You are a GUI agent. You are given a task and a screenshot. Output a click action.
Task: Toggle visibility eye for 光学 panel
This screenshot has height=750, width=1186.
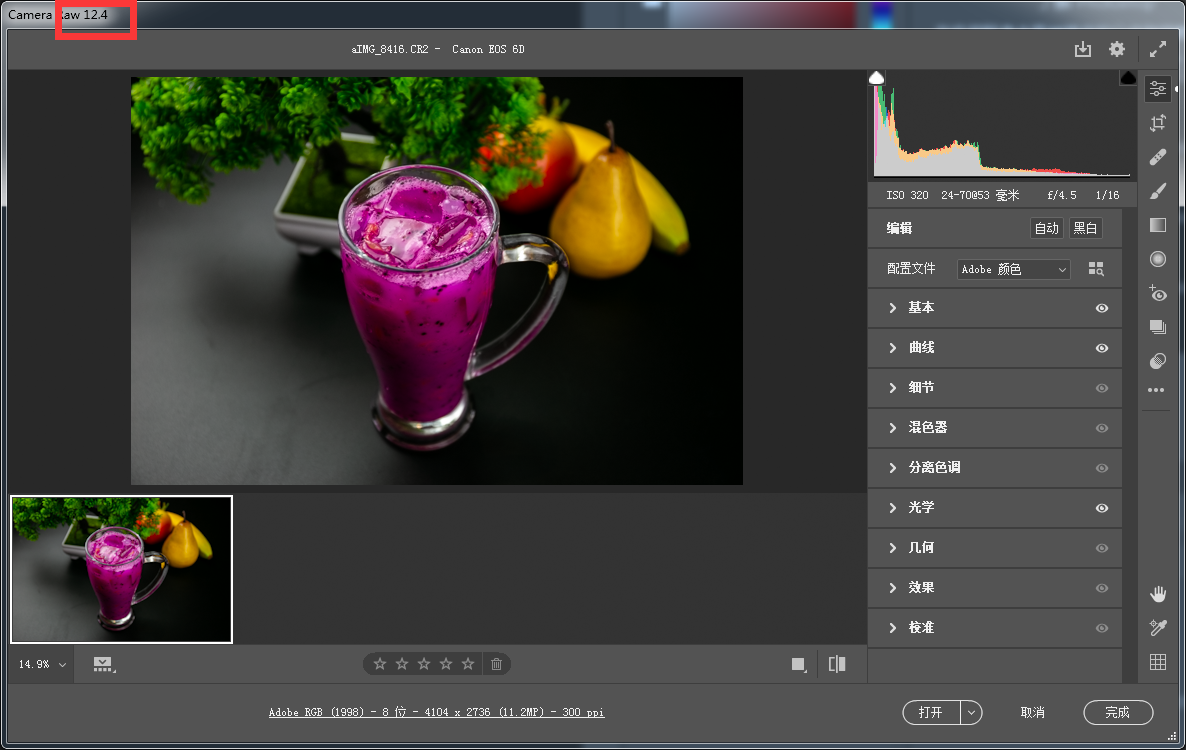point(1102,508)
